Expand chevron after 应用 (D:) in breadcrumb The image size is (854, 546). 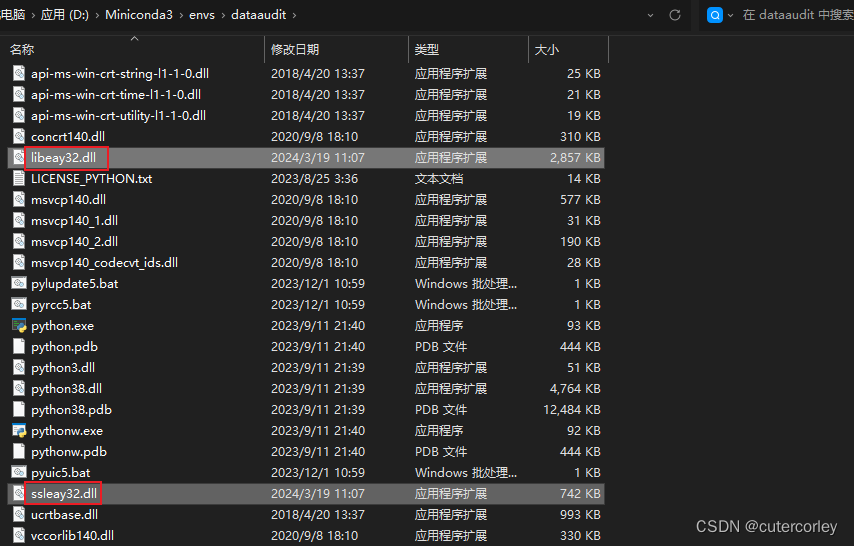[97, 15]
